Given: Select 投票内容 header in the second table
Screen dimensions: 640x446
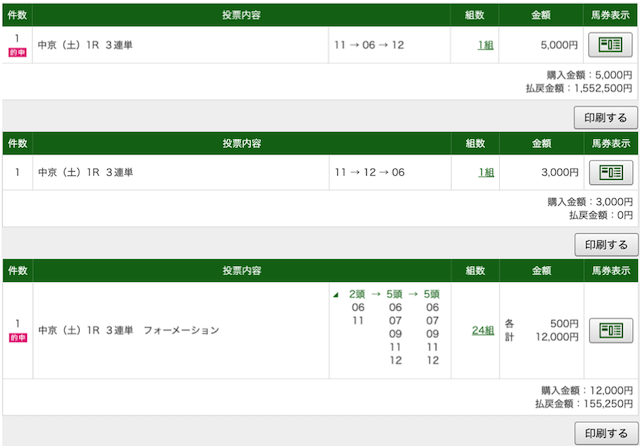Looking at the screenshot, I should [242, 143].
